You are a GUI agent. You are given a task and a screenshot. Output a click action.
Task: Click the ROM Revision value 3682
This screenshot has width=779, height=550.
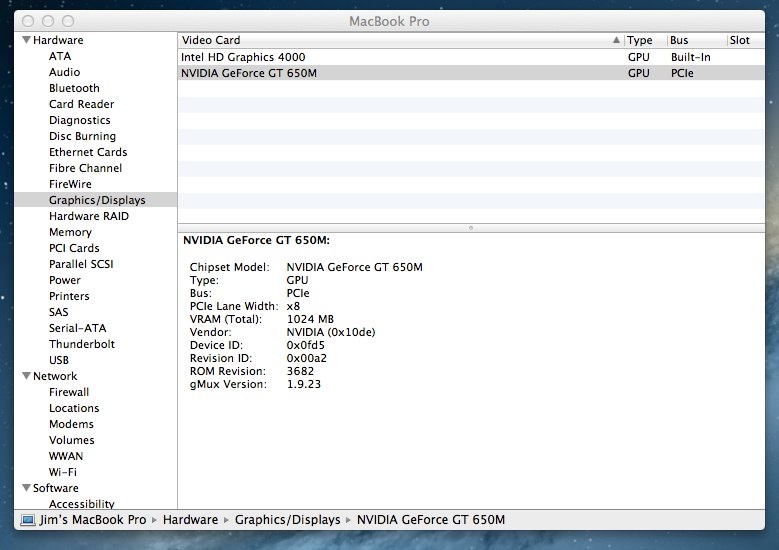pyautogui.click(x=300, y=371)
